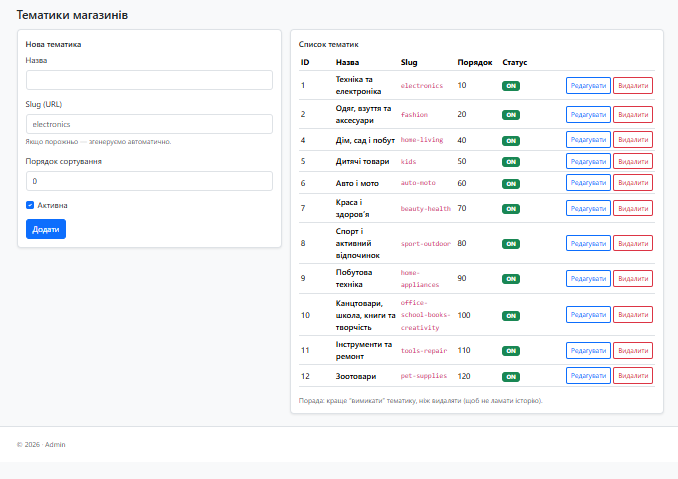The height and width of the screenshot is (479, 678).
Task: Delete the home-appliances theme
Action: pyautogui.click(x=633, y=278)
